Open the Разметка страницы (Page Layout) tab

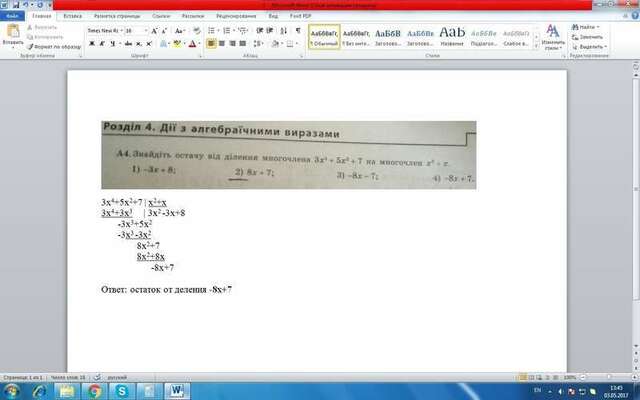point(117,16)
